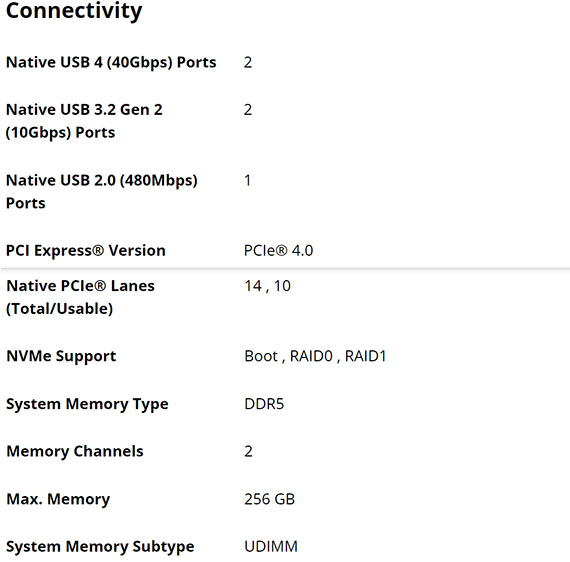Click the Memory Channels value 2

pyautogui.click(x=248, y=451)
